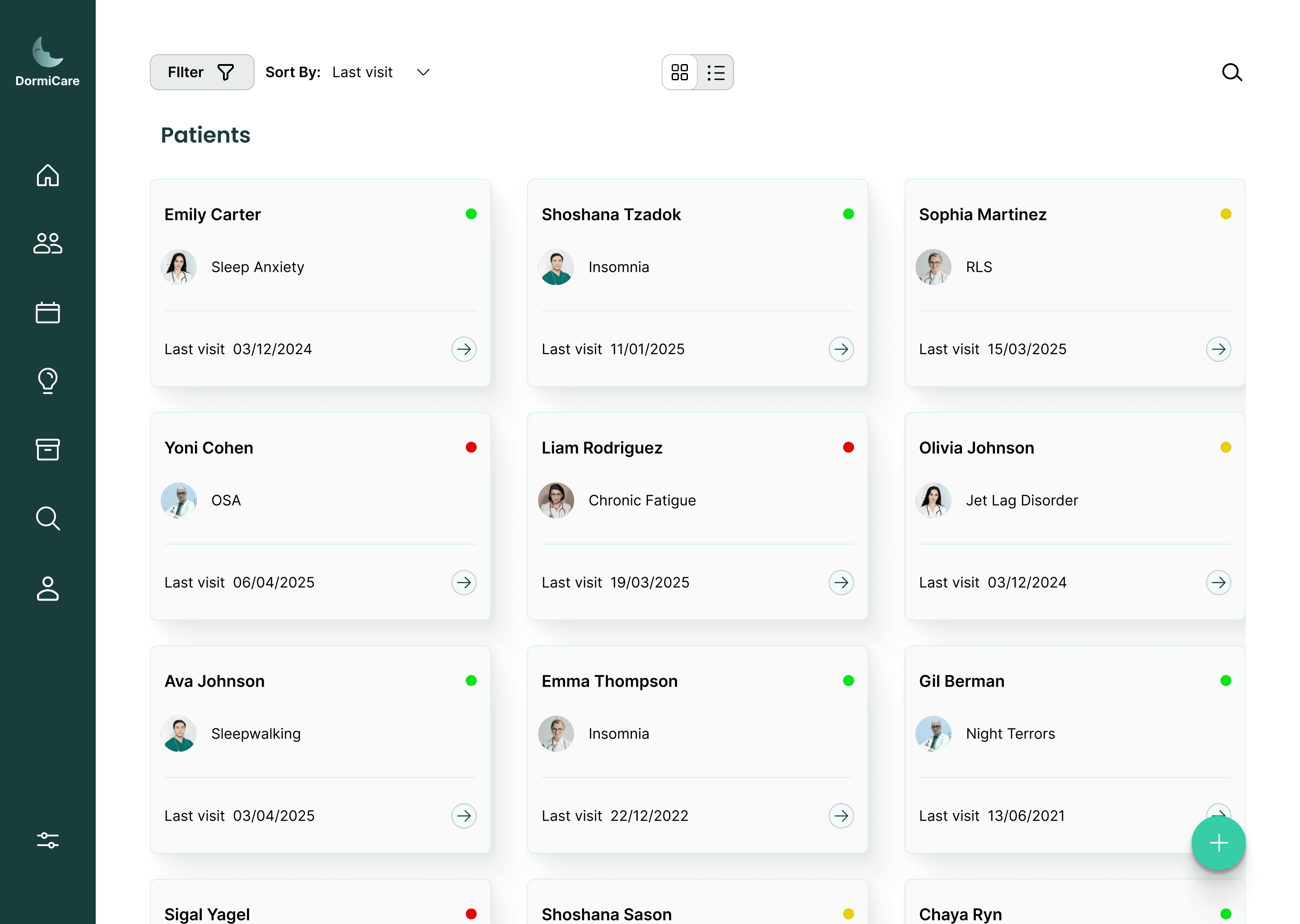
Task: Open Emily Carter's details arrow
Action: click(463, 349)
